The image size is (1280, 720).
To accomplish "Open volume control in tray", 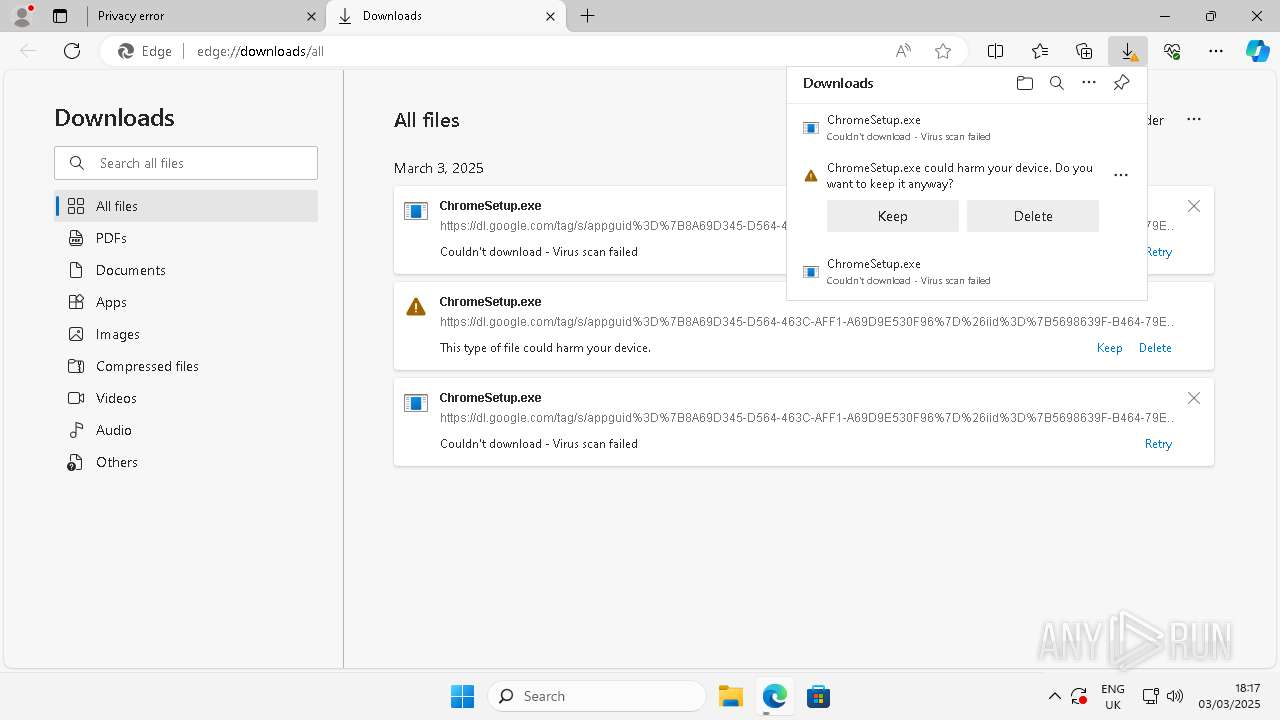I will pos(1175,696).
